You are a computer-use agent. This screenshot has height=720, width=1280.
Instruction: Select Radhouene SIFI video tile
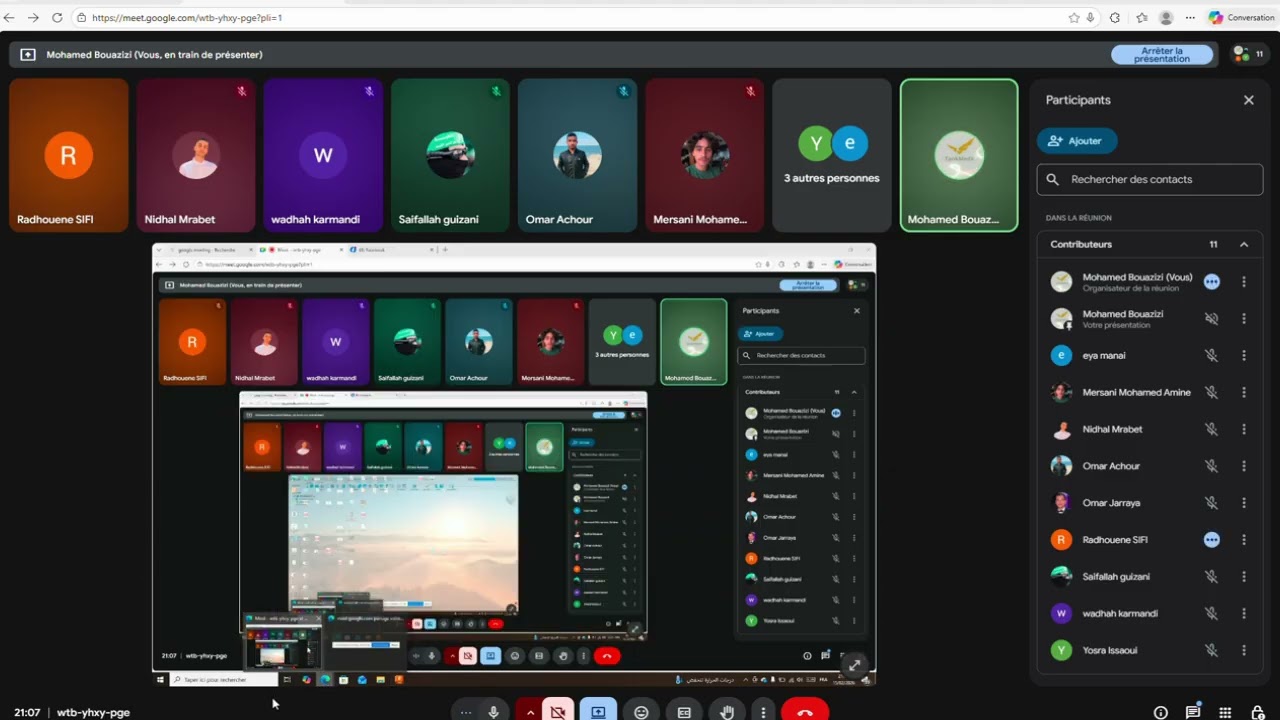point(69,155)
